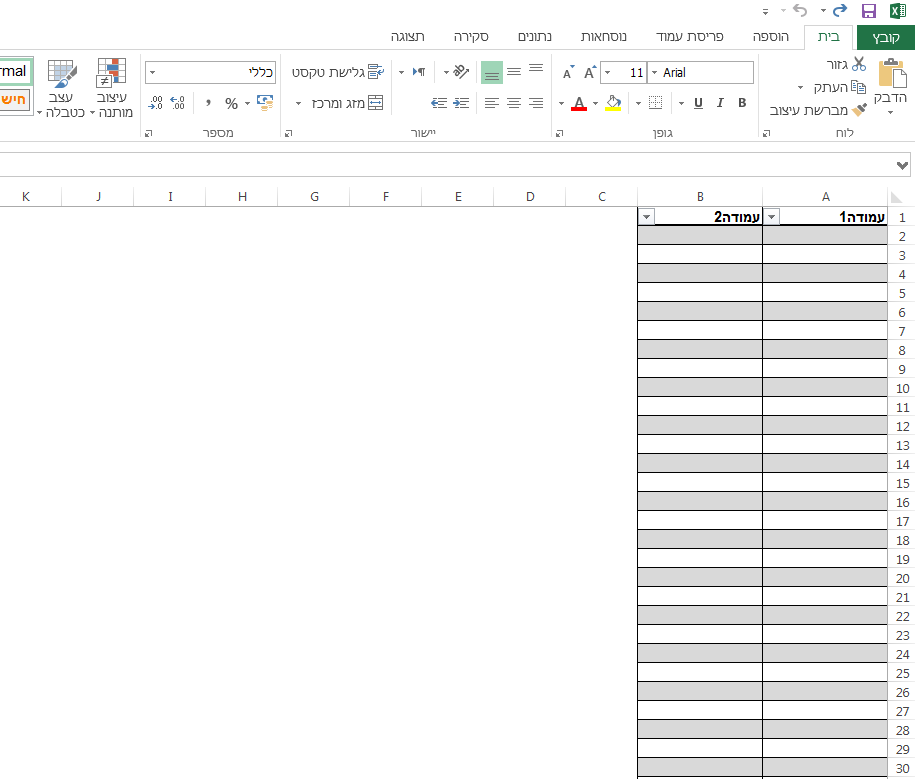Apply the Normal cell style
This screenshot has height=779, width=915.
click(16, 72)
